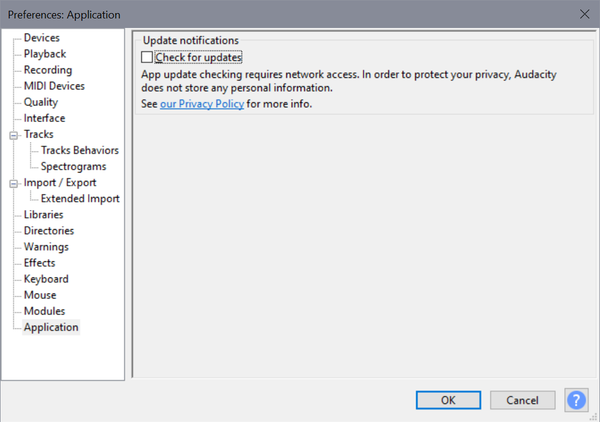The image size is (600, 422).
Task: Select Effects category
Action: click(x=39, y=262)
